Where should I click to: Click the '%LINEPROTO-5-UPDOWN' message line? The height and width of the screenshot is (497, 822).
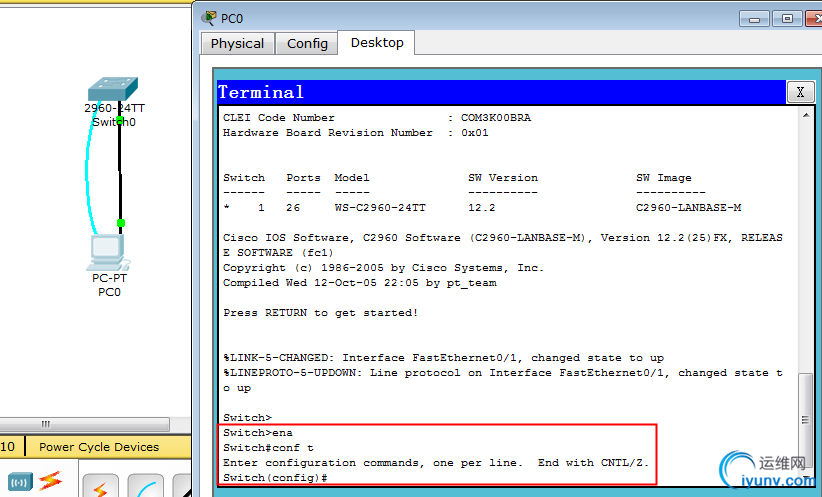coord(503,380)
